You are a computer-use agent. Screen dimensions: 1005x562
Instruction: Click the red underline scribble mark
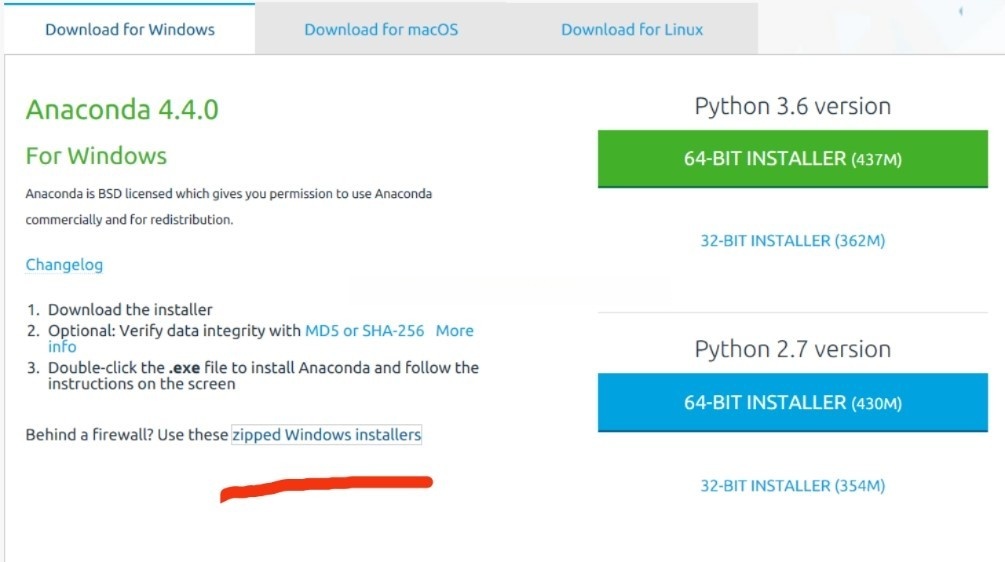[x=326, y=488]
